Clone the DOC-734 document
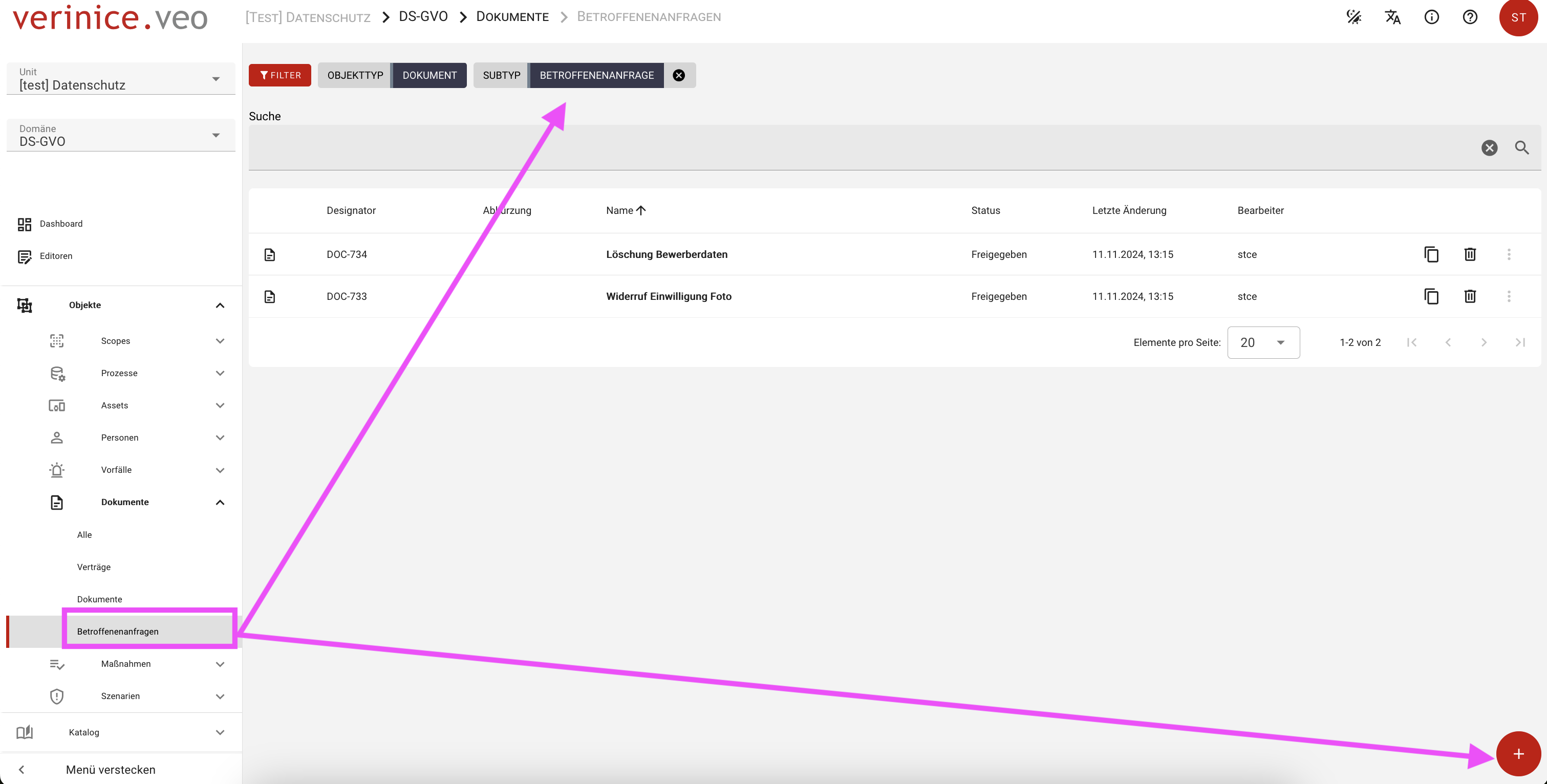Screen dimensions: 1547x784 pyautogui.click(x=1431, y=254)
